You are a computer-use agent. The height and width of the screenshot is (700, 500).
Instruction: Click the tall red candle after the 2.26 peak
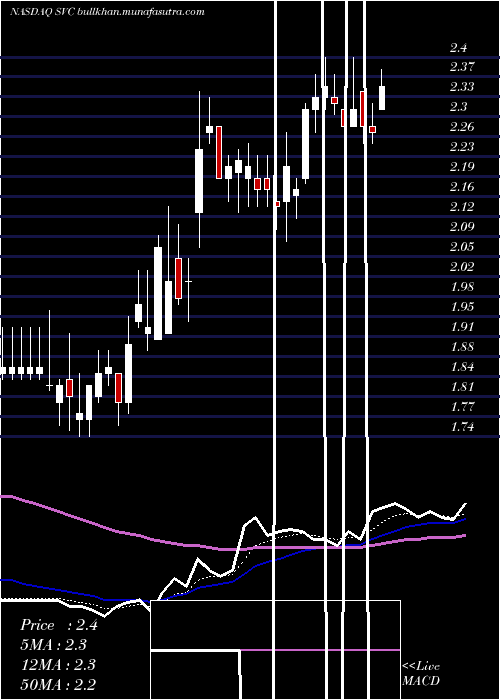[219, 152]
